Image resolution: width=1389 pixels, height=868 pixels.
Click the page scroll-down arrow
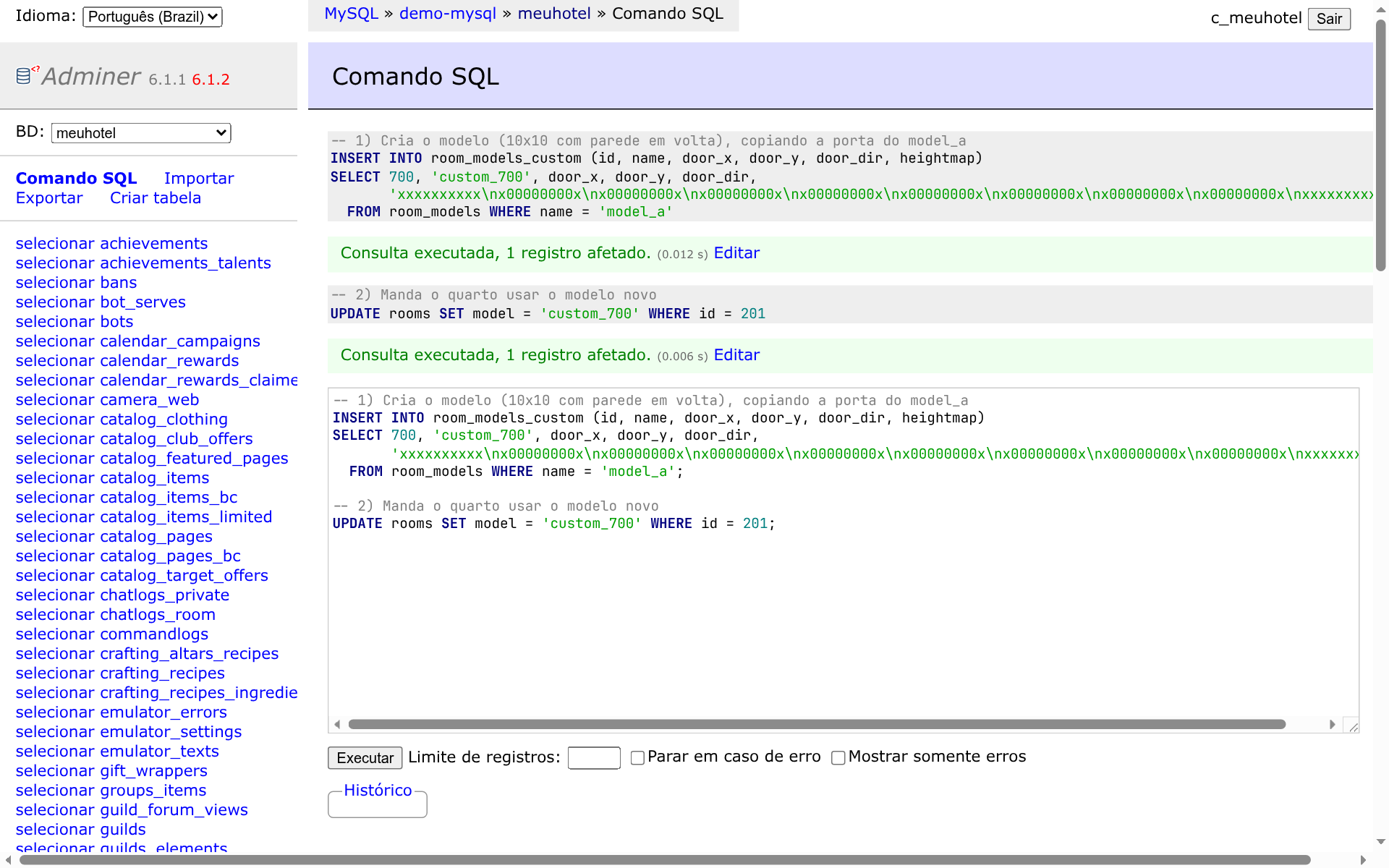point(1380,842)
